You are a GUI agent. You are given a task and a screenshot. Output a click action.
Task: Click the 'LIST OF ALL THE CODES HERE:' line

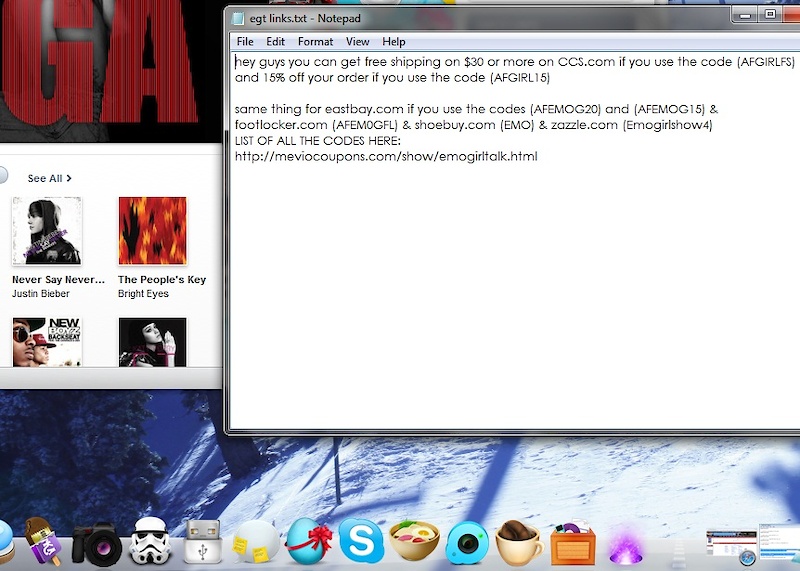point(317,140)
